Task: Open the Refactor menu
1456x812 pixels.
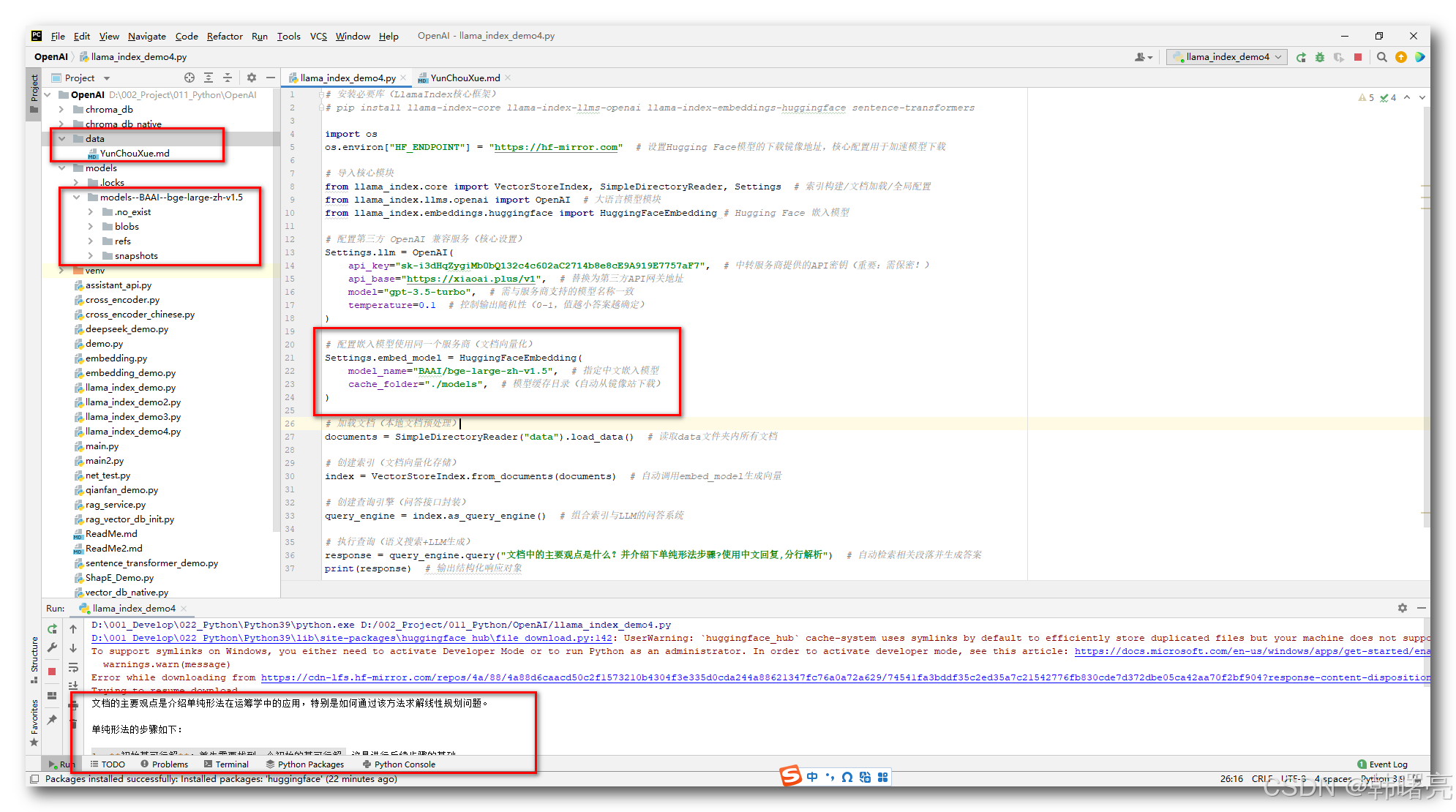Action: [224, 36]
